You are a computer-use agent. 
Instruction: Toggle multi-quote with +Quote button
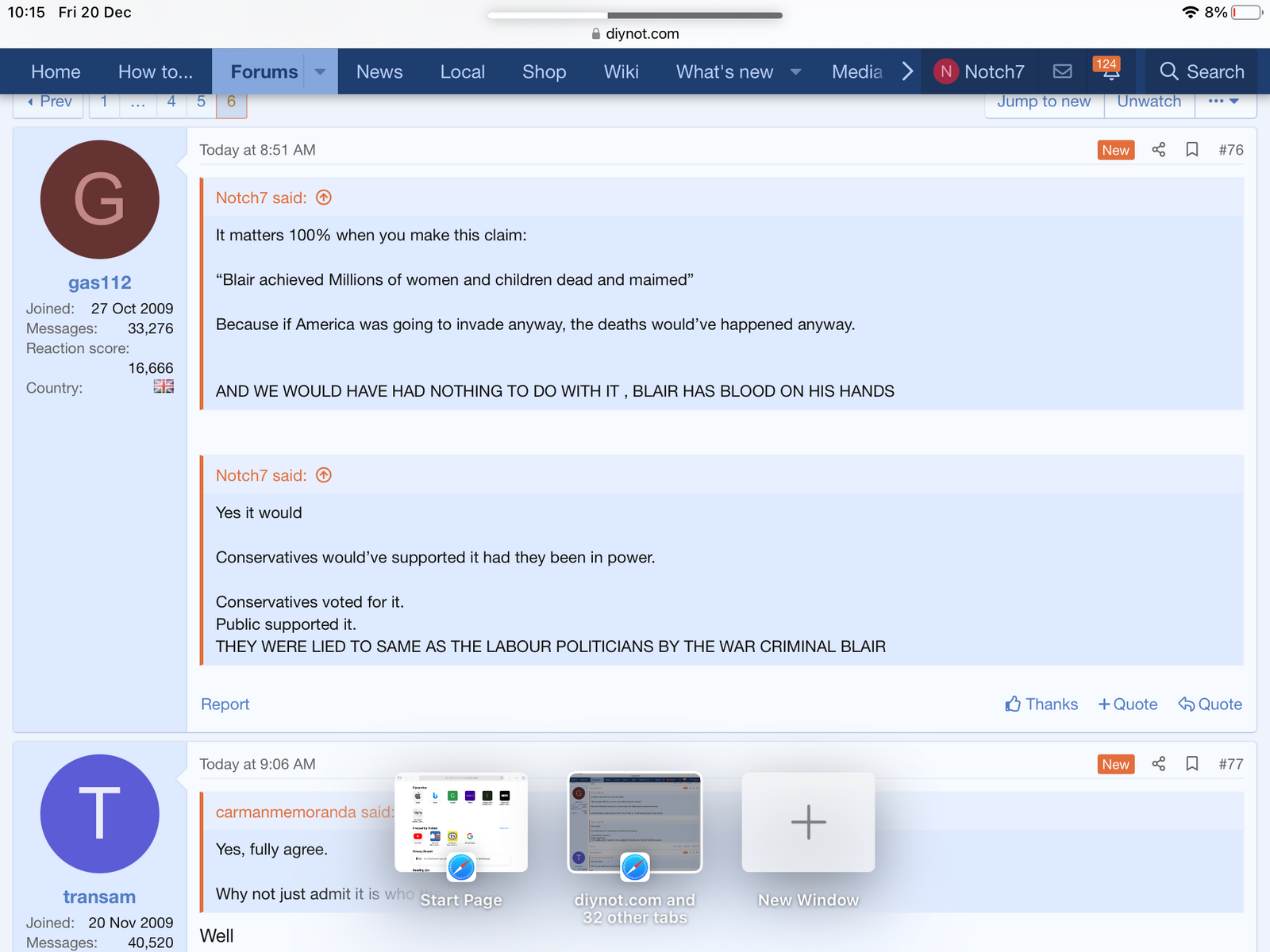(x=1127, y=704)
